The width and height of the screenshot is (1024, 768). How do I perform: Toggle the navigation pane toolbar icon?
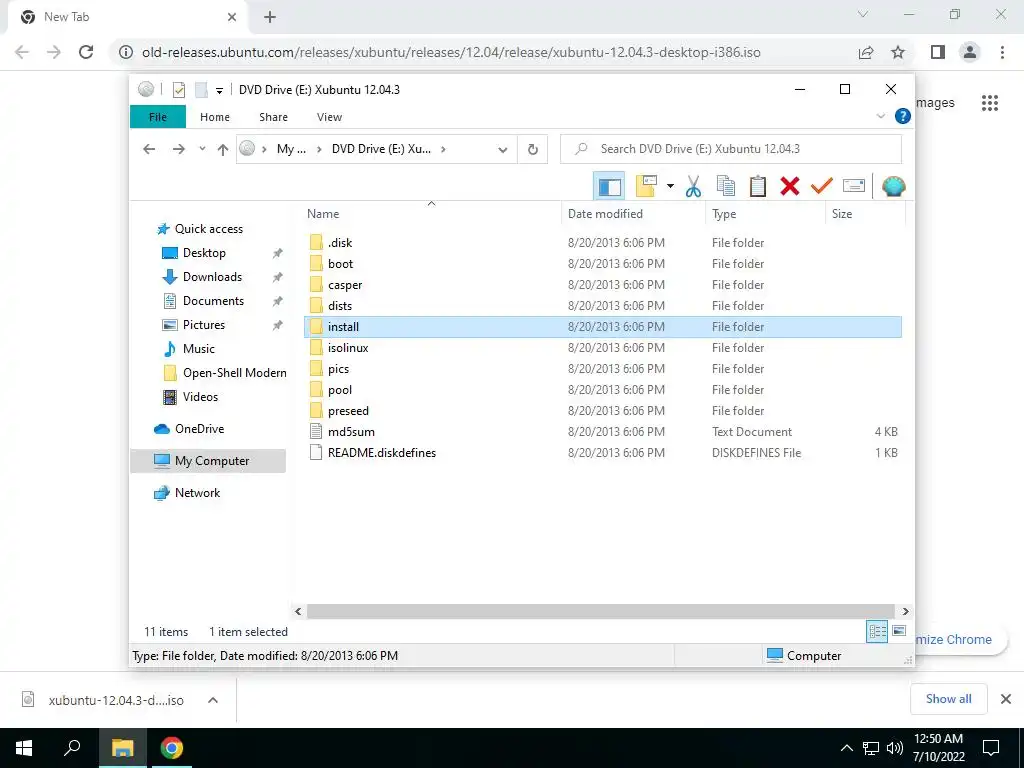pos(609,187)
